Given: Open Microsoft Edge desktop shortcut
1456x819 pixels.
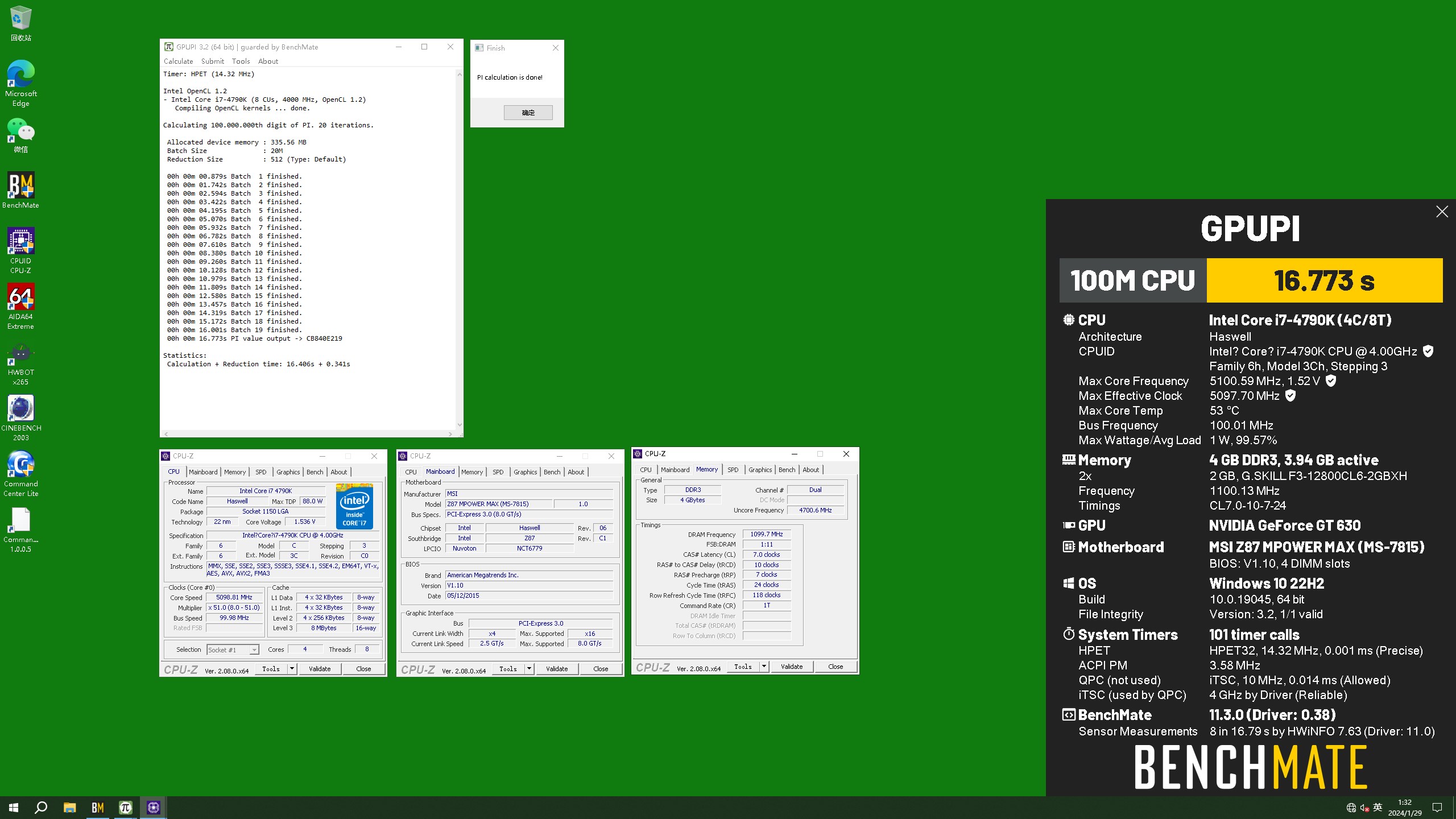Looking at the screenshot, I should pos(21,83).
